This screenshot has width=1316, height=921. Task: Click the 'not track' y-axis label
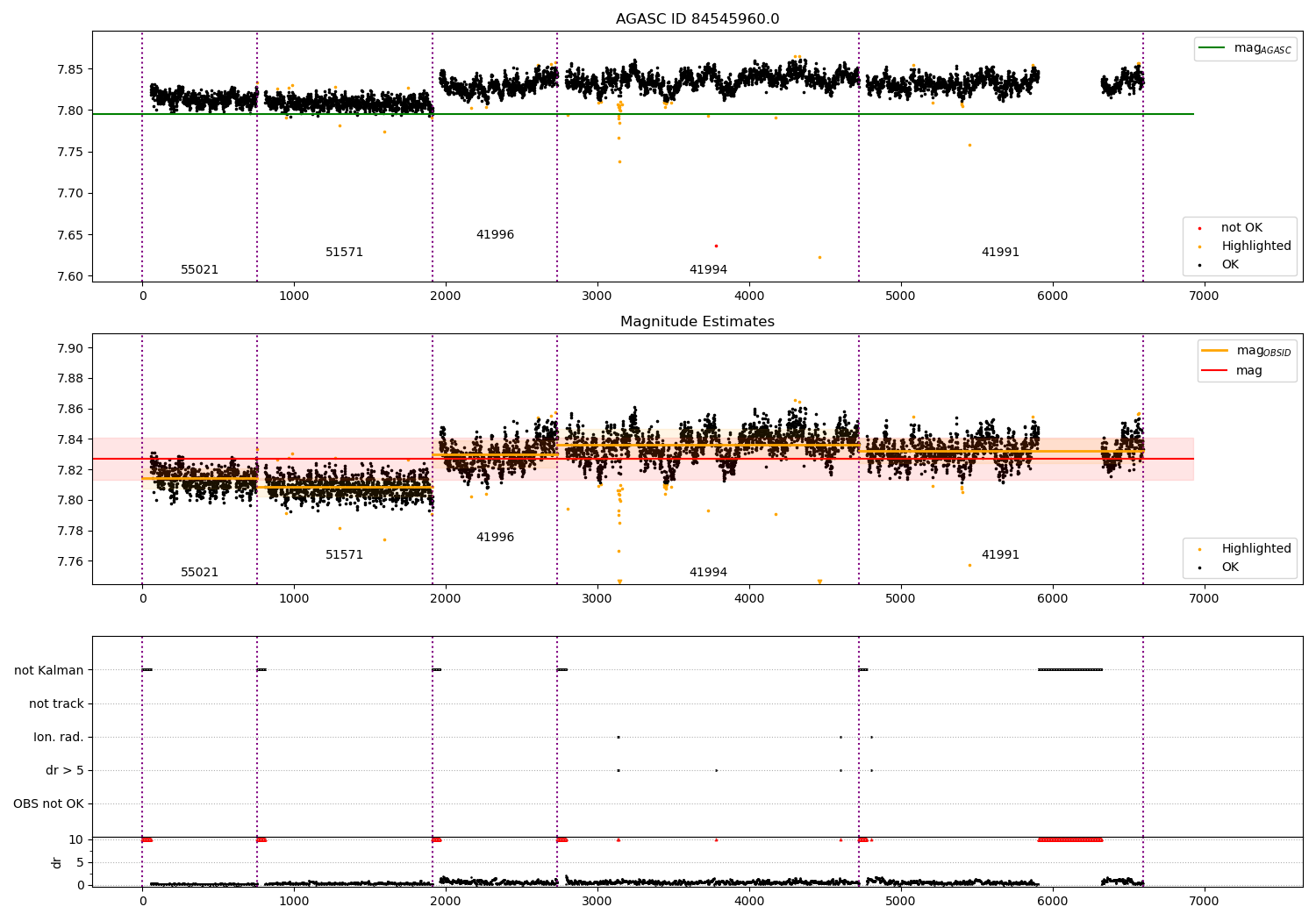[56, 703]
